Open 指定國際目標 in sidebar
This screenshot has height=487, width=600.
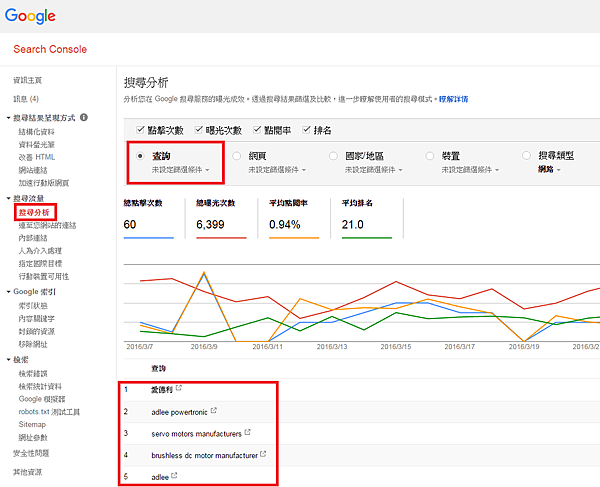(x=40, y=264)
